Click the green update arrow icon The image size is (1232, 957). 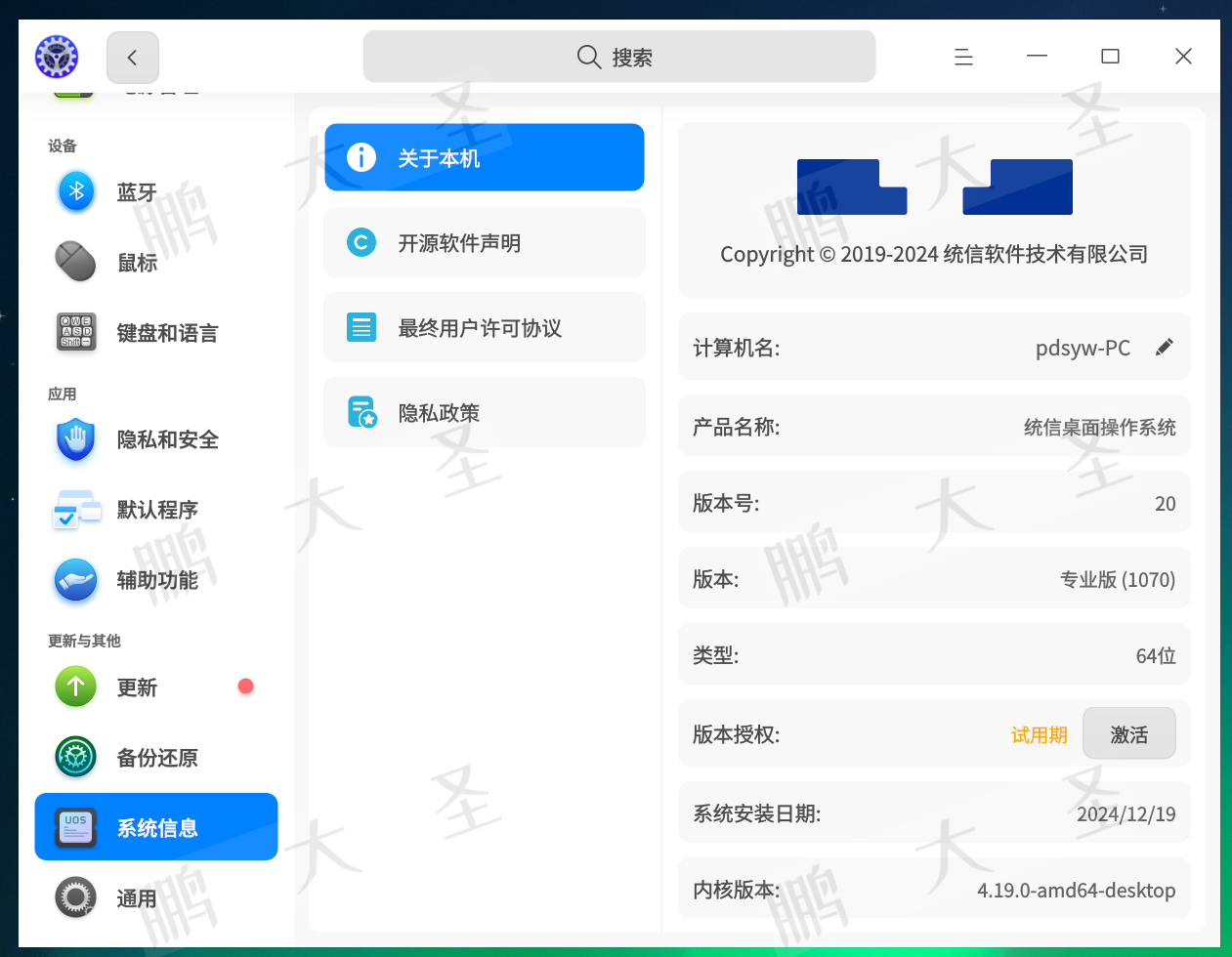[76, 687]
